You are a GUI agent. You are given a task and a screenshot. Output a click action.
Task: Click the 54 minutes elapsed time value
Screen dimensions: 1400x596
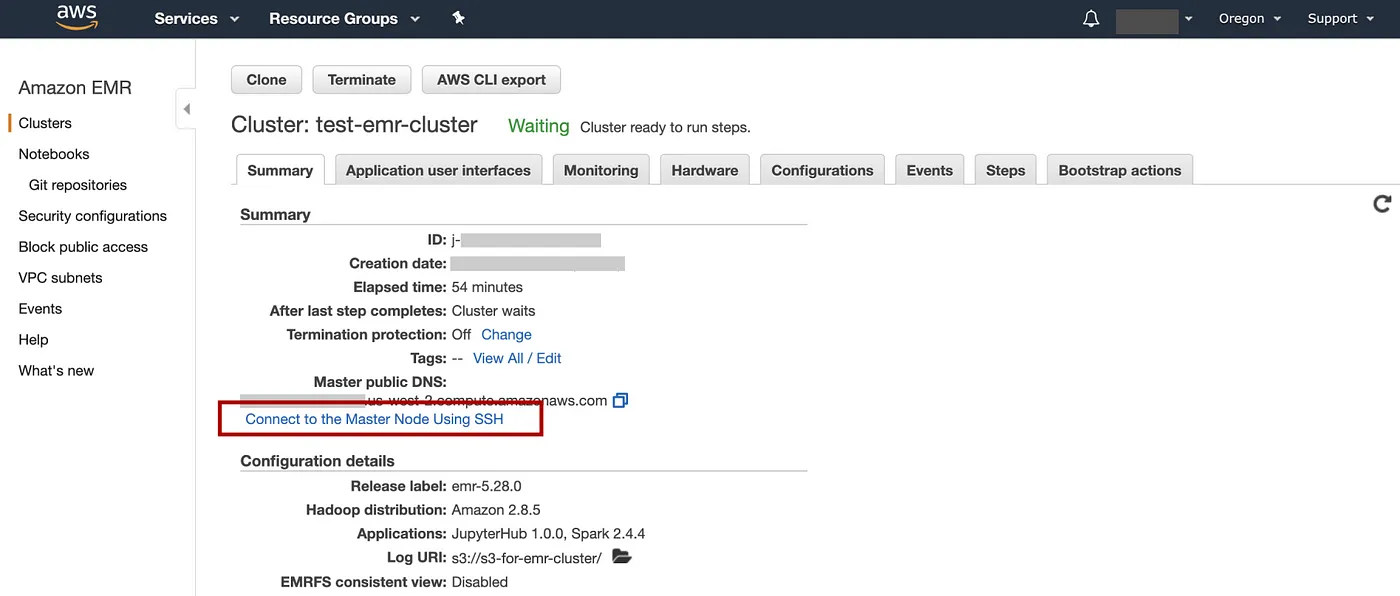[x=487, y=287]
